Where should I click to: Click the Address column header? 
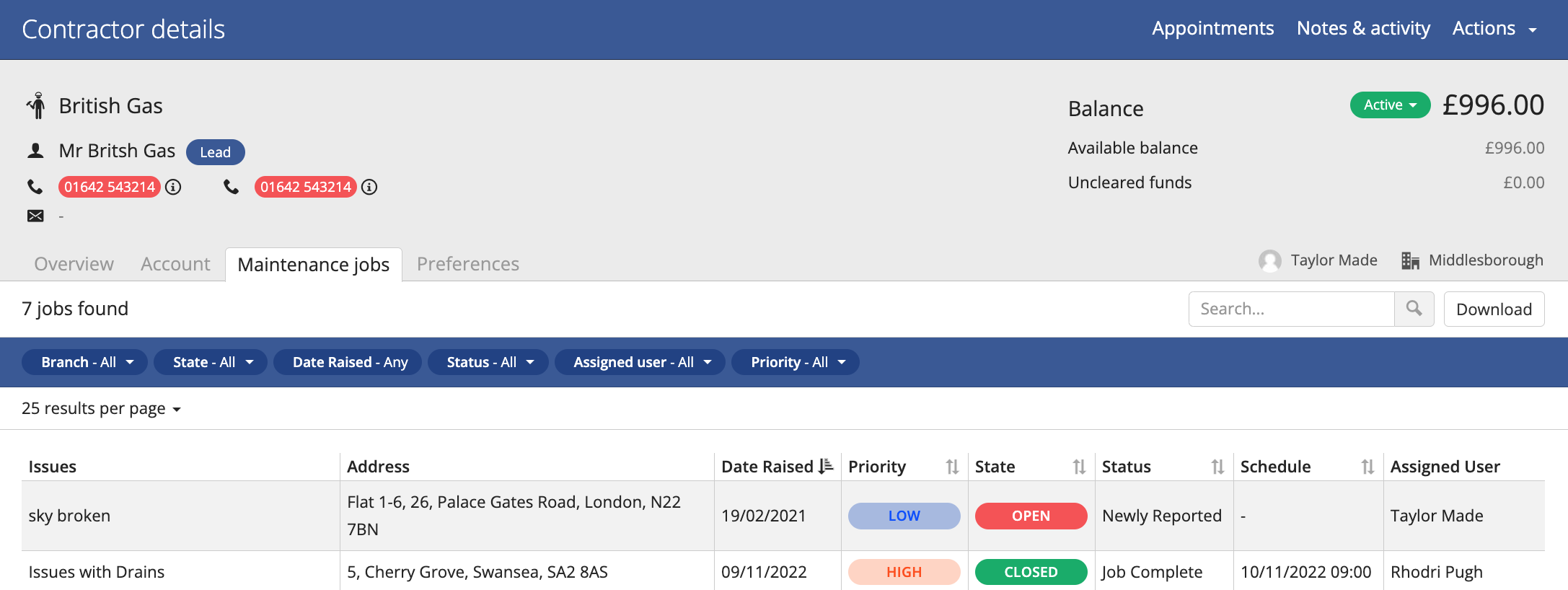pyautogui.click(x=378, y=467)
